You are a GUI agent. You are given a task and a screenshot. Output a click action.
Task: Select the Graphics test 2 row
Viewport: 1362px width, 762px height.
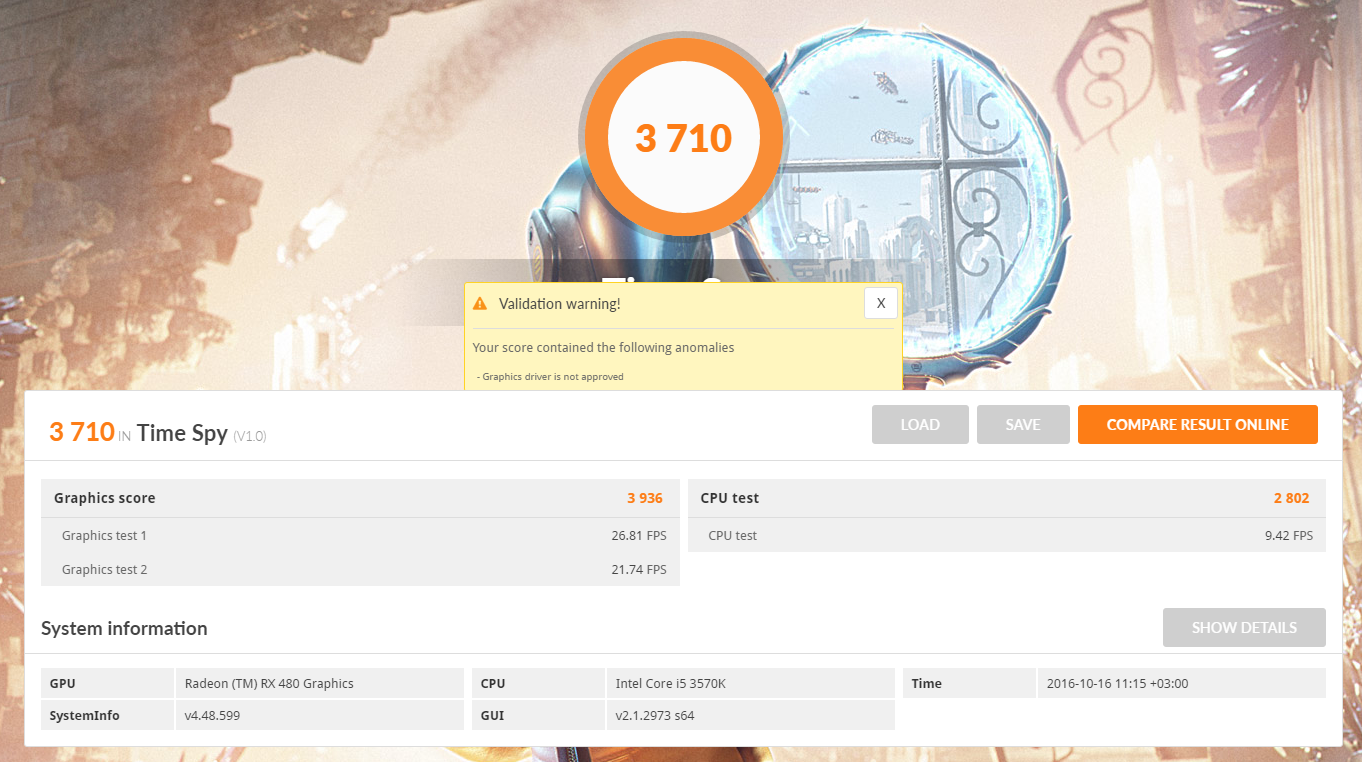[360, 569]
